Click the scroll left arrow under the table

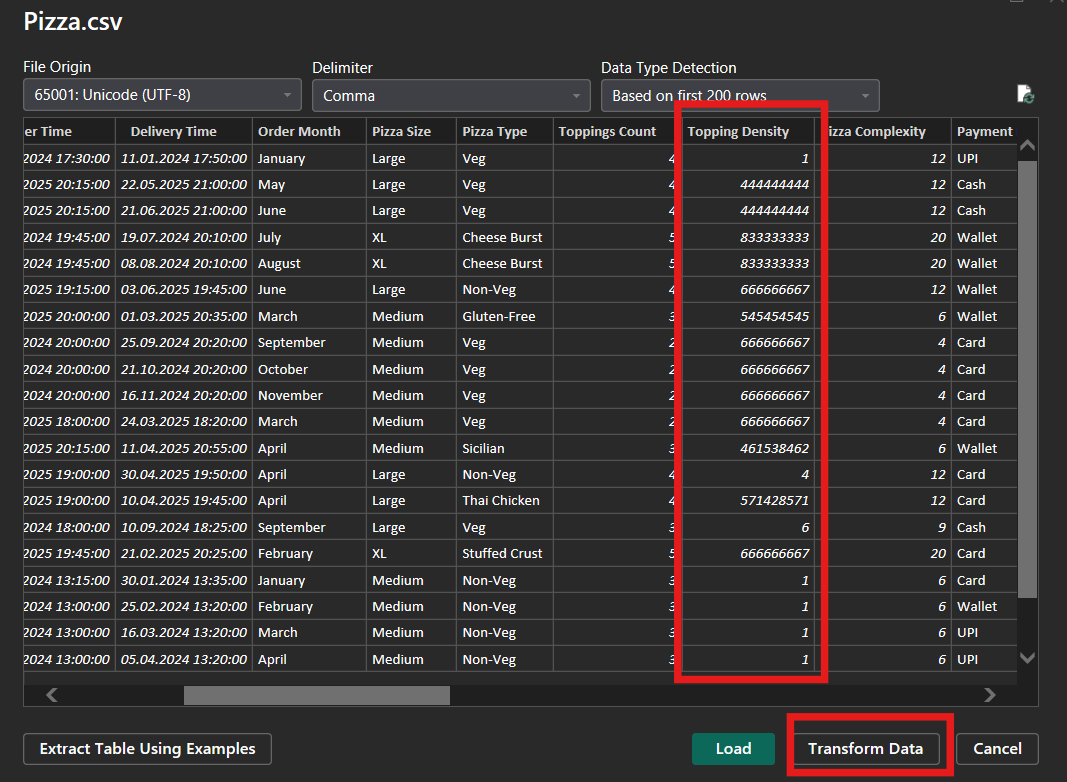pos(52,695)
